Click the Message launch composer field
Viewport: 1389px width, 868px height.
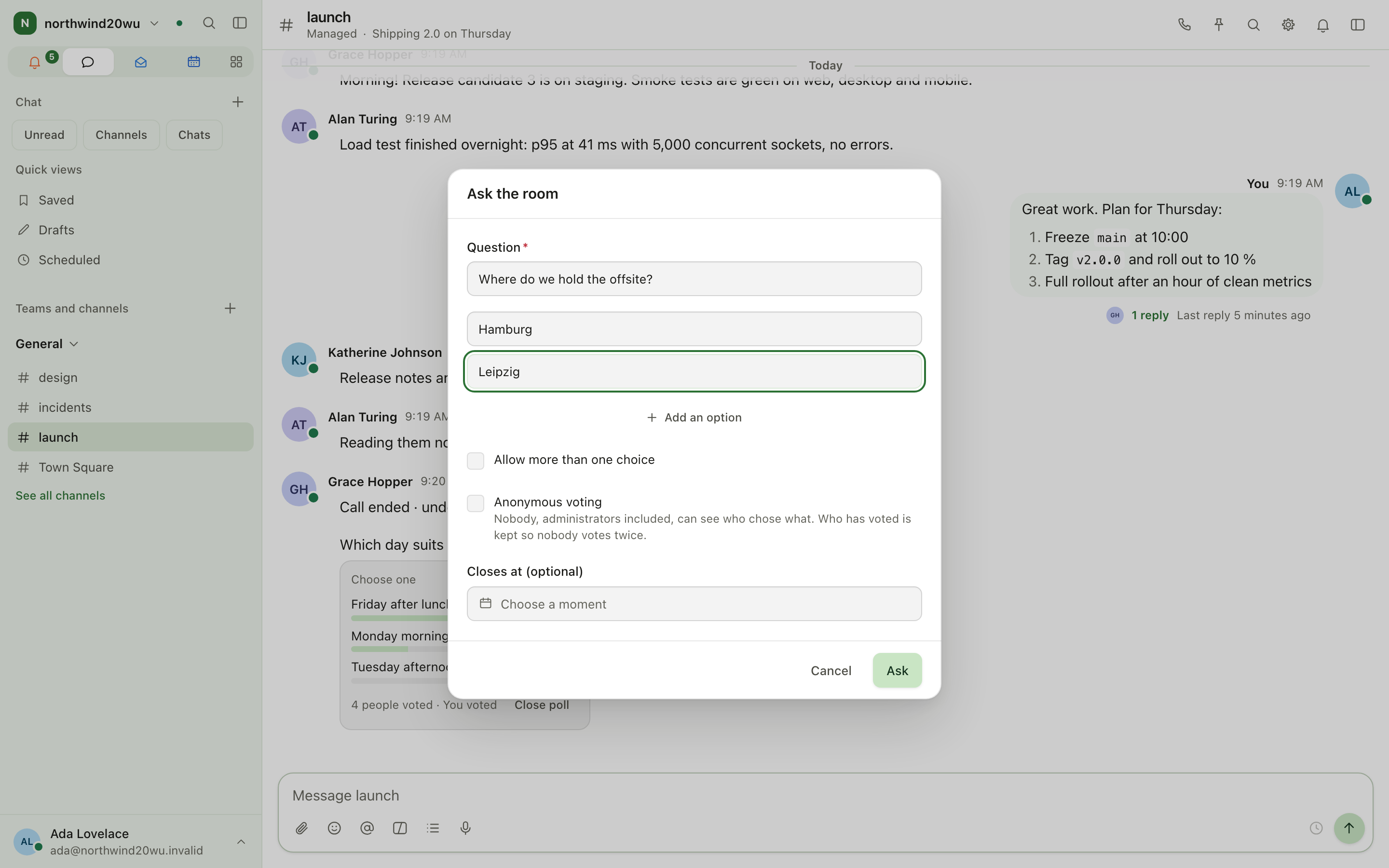click(x=825, y=795)
